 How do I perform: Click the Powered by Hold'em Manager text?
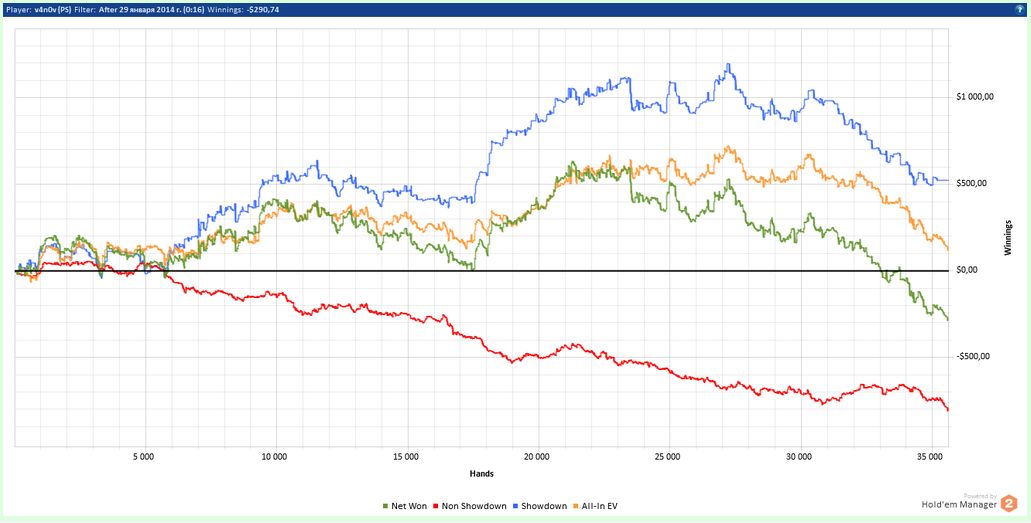click(959, 502)
